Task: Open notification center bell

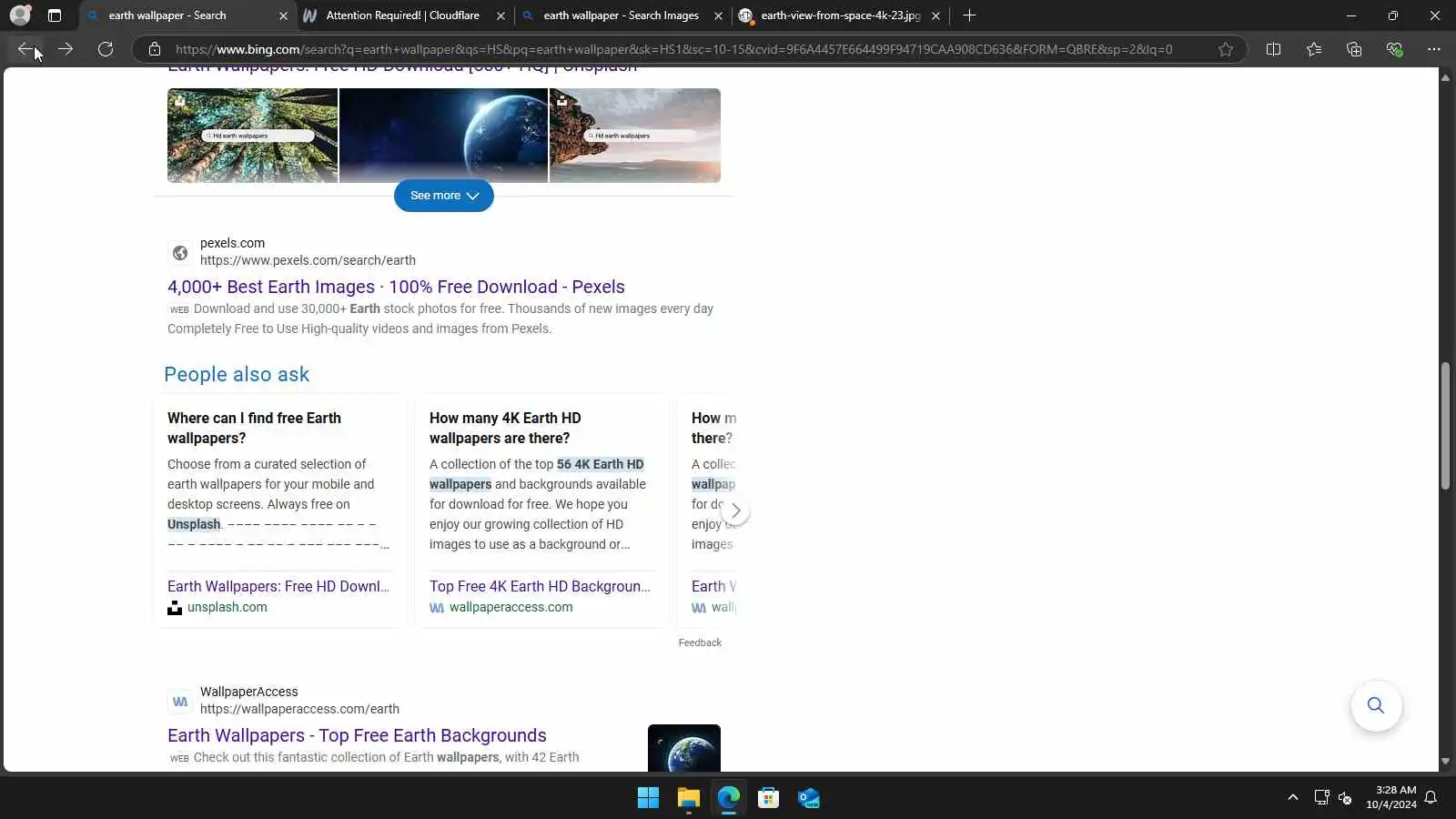Action: pyautogui.click(x=1431, y=798)
